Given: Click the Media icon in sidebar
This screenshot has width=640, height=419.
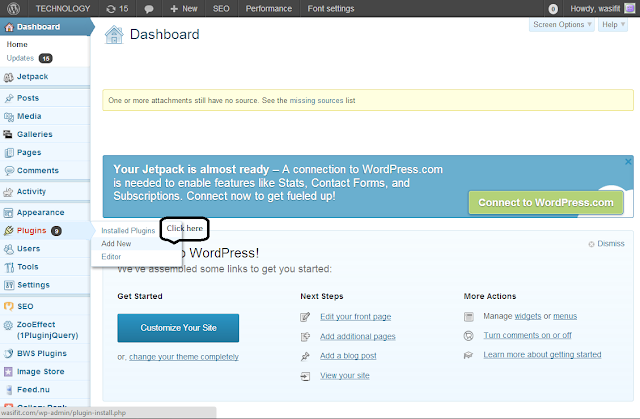Looking at the screenshot, I should click(9, 117).
